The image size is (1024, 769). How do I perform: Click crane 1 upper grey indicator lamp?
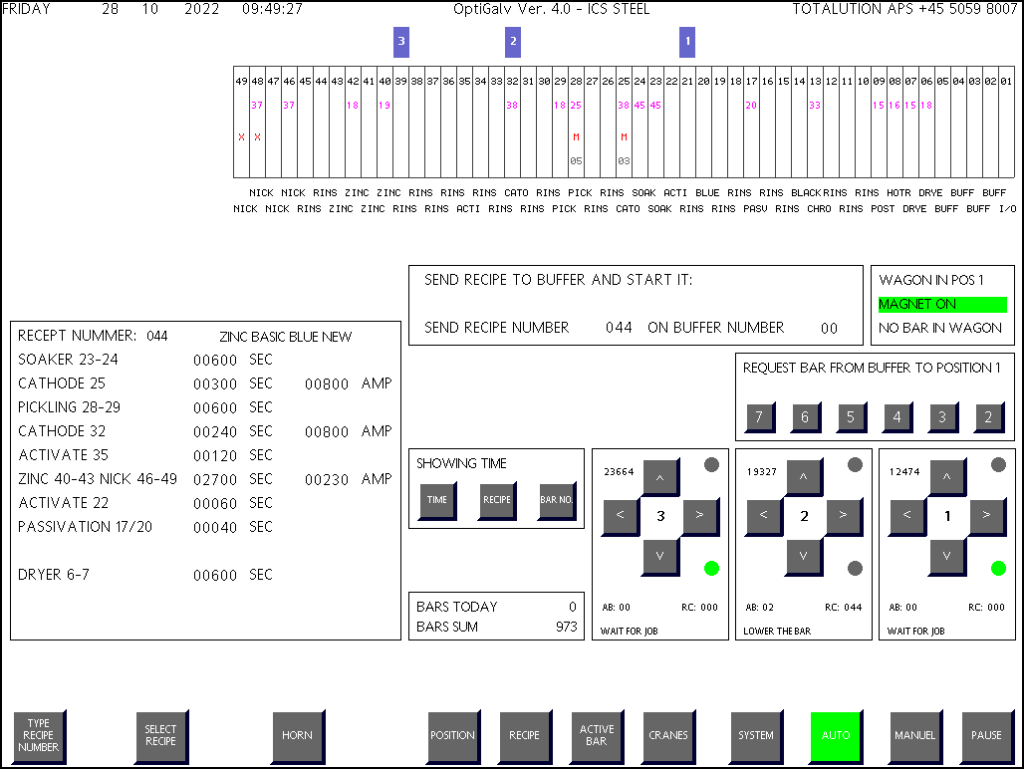coord(999,465)
